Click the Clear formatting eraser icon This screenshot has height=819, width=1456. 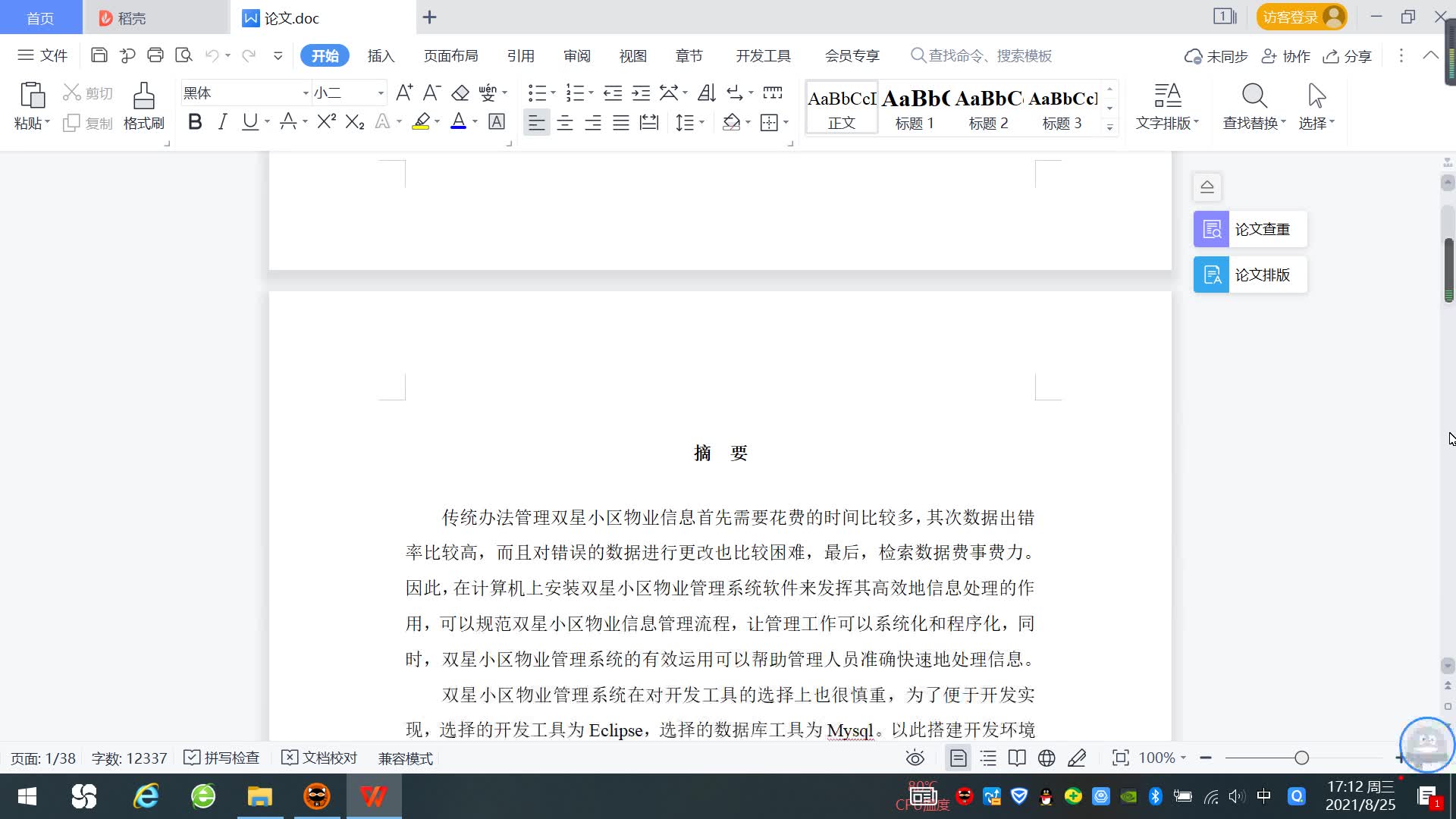[x=460, y=93]
